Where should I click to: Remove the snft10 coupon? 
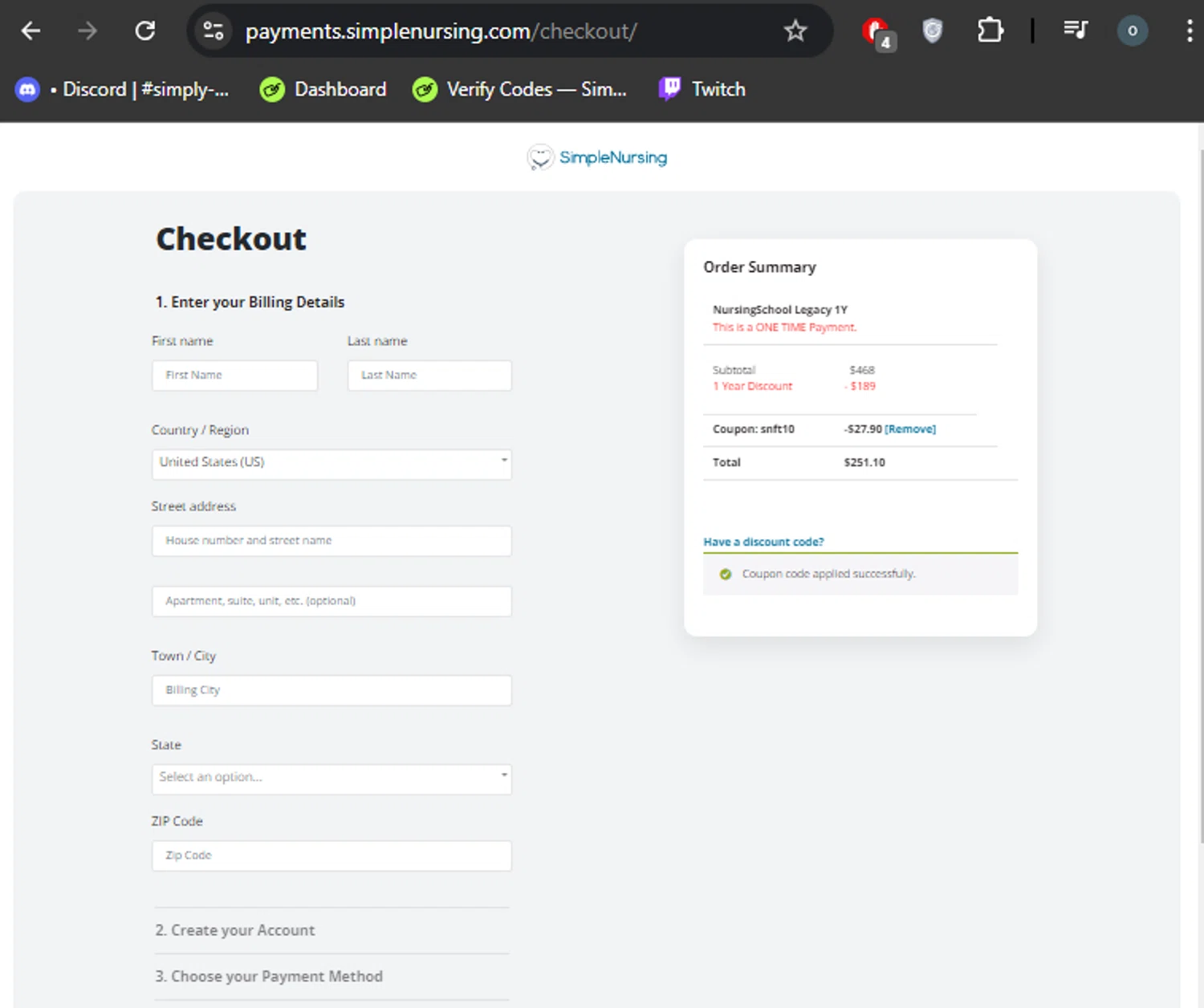[910, 429]
